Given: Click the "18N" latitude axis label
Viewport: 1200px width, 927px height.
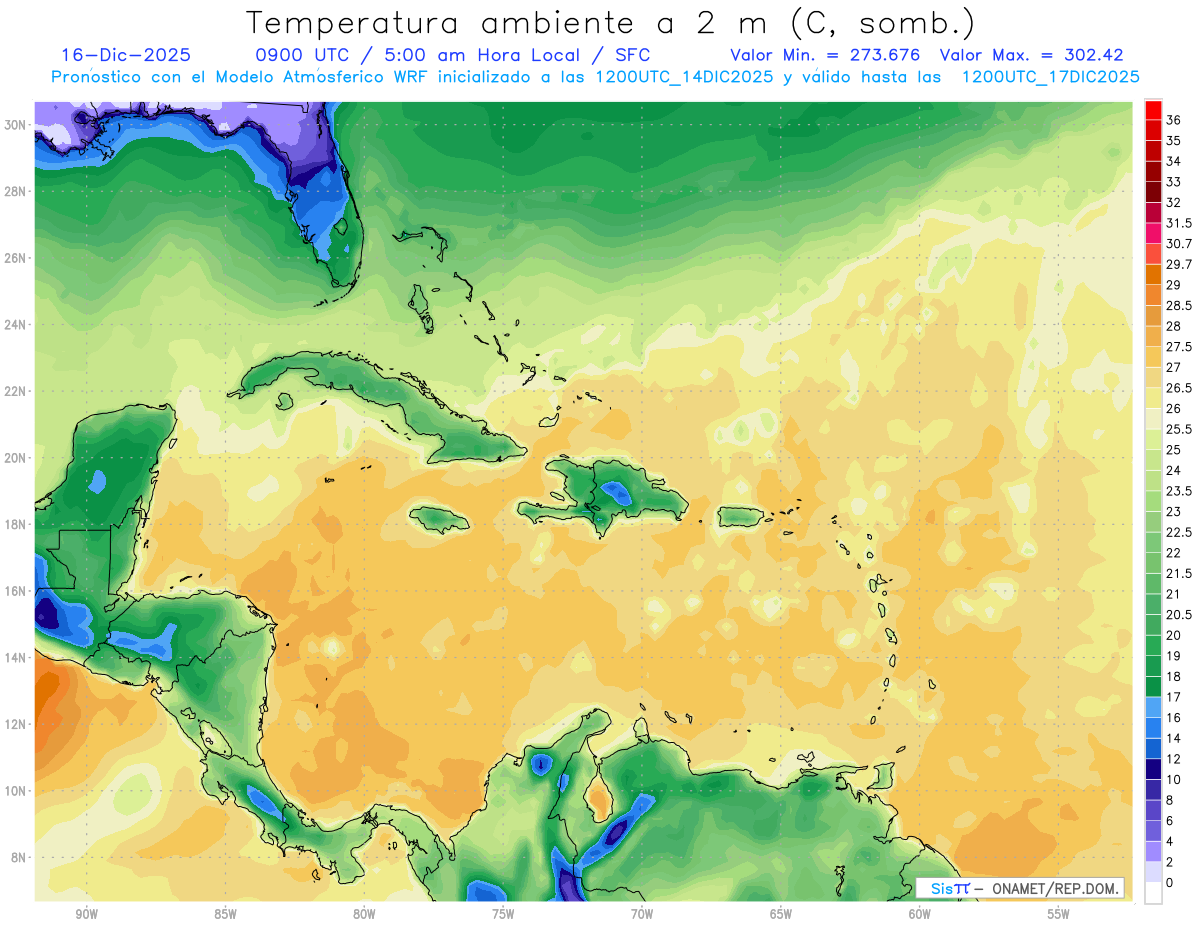Looking at the screenshot, I should pos(17,524).
